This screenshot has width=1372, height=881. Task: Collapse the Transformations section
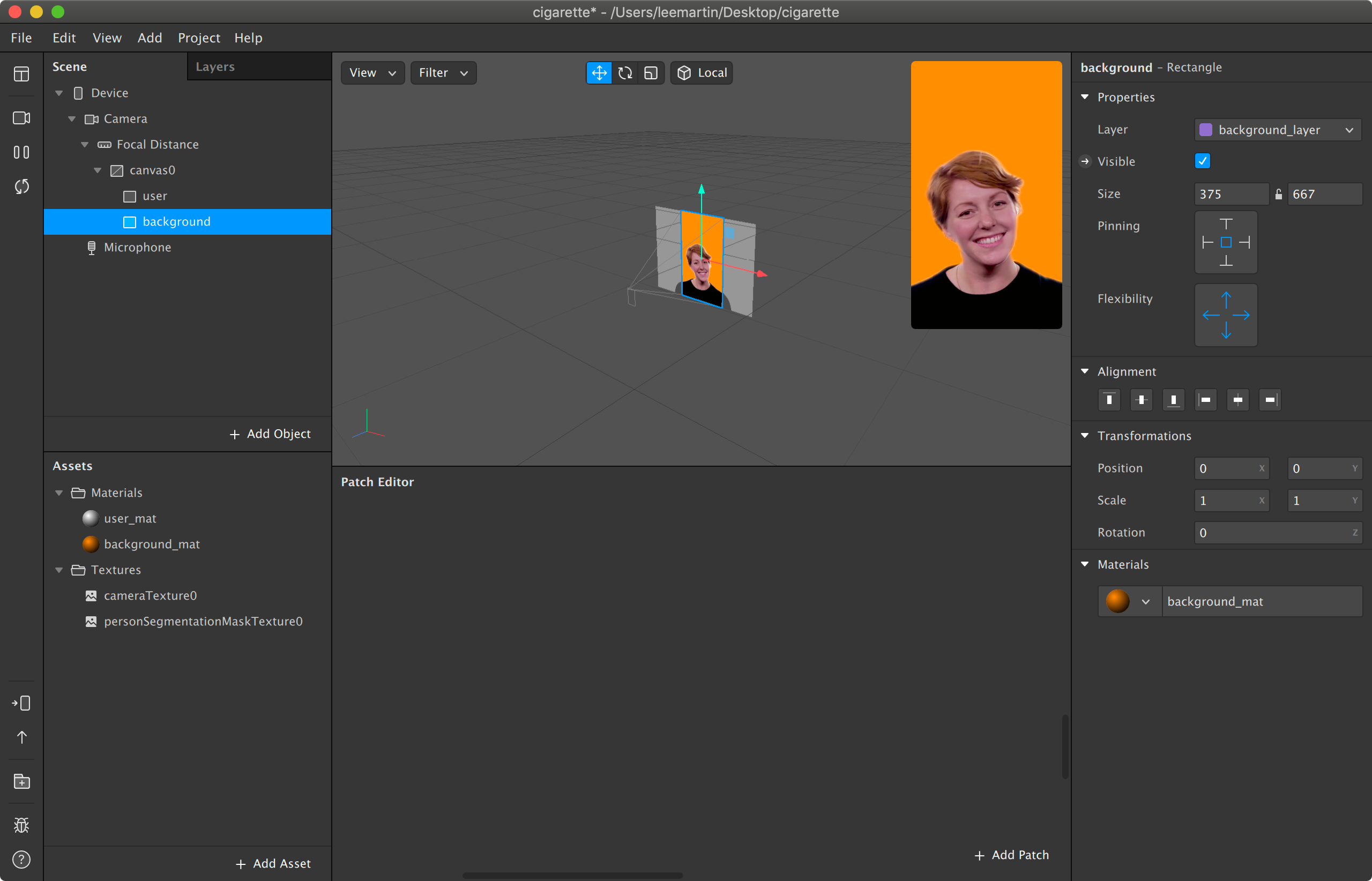point(1085,436)
